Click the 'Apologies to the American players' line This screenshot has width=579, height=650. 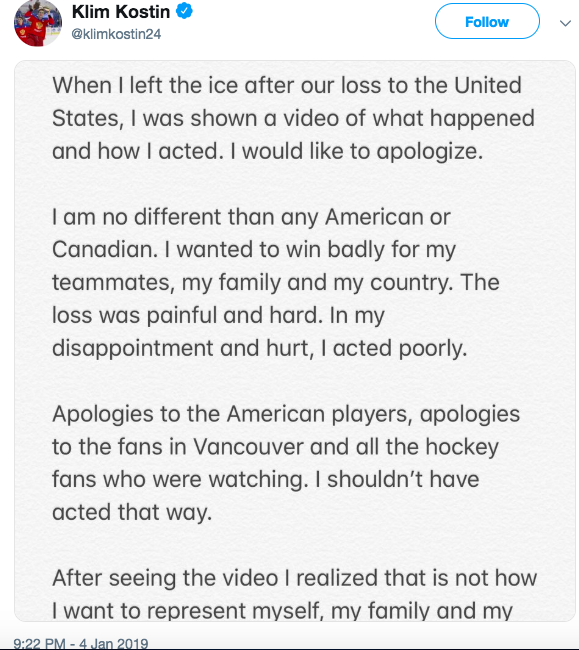point(286,414)
